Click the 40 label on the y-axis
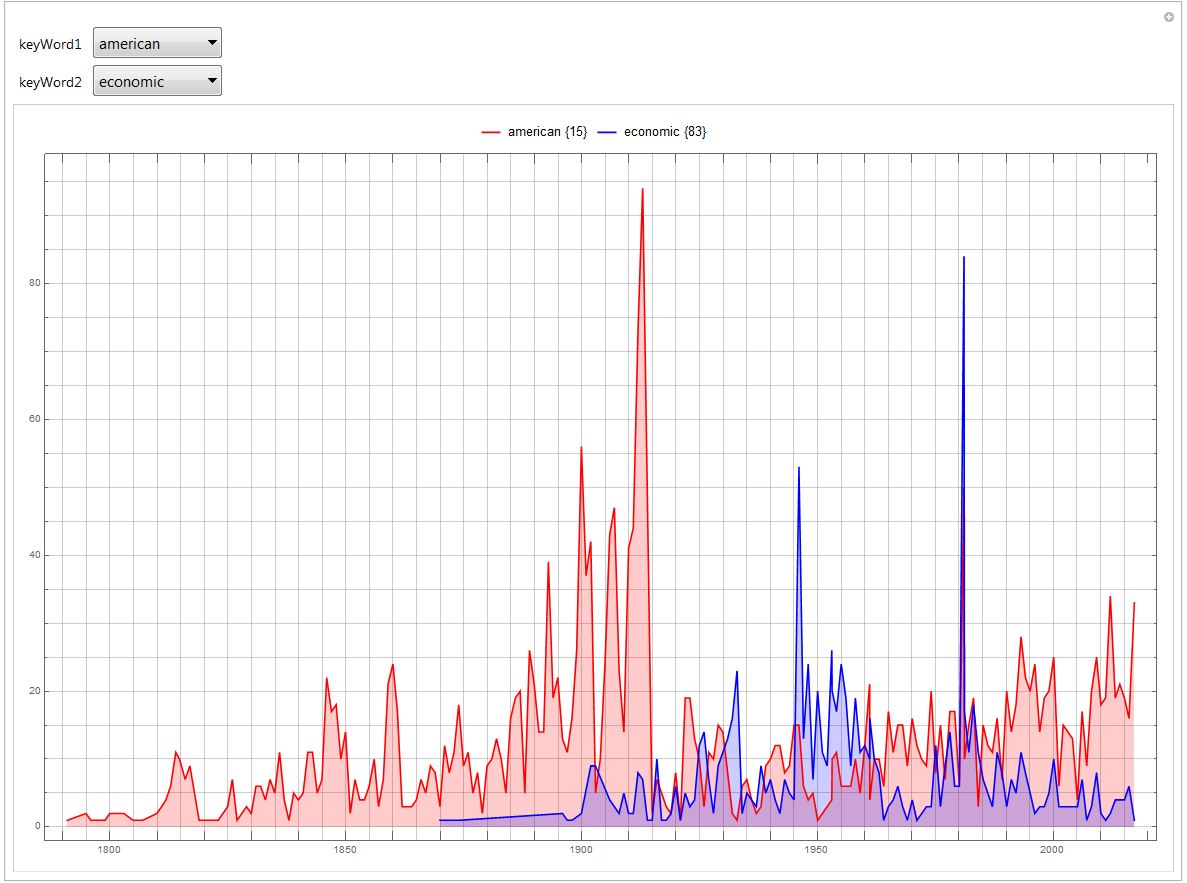This screenshot has height=883, width=1187. (33, 555)
